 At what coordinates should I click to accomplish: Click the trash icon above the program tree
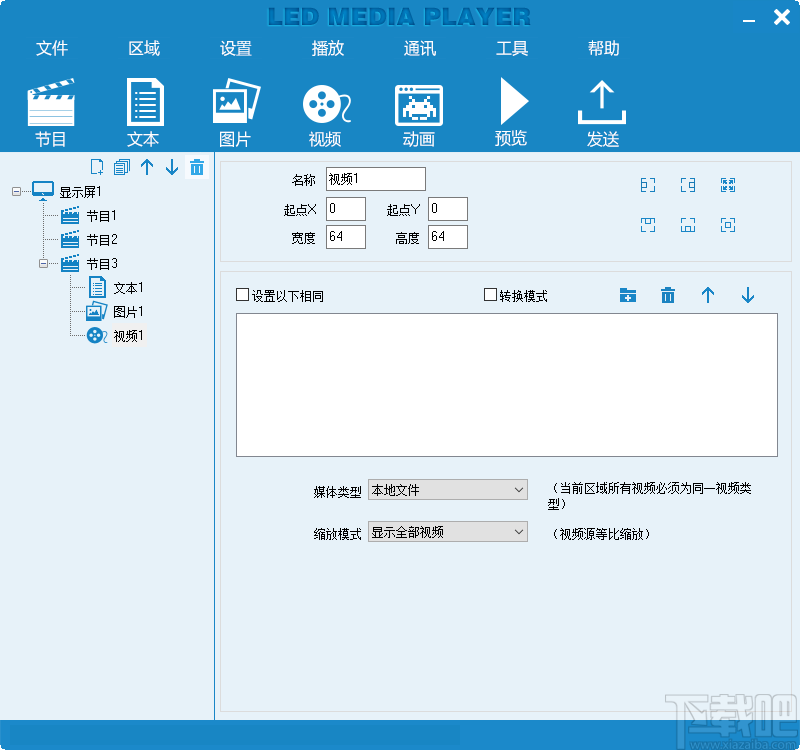coord(196,167)
